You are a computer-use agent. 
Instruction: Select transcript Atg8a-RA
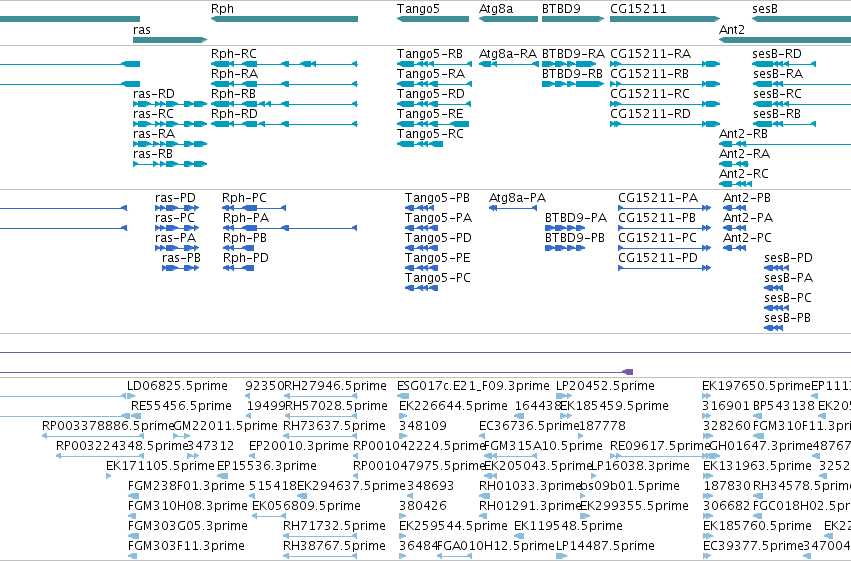coord(508,64)
